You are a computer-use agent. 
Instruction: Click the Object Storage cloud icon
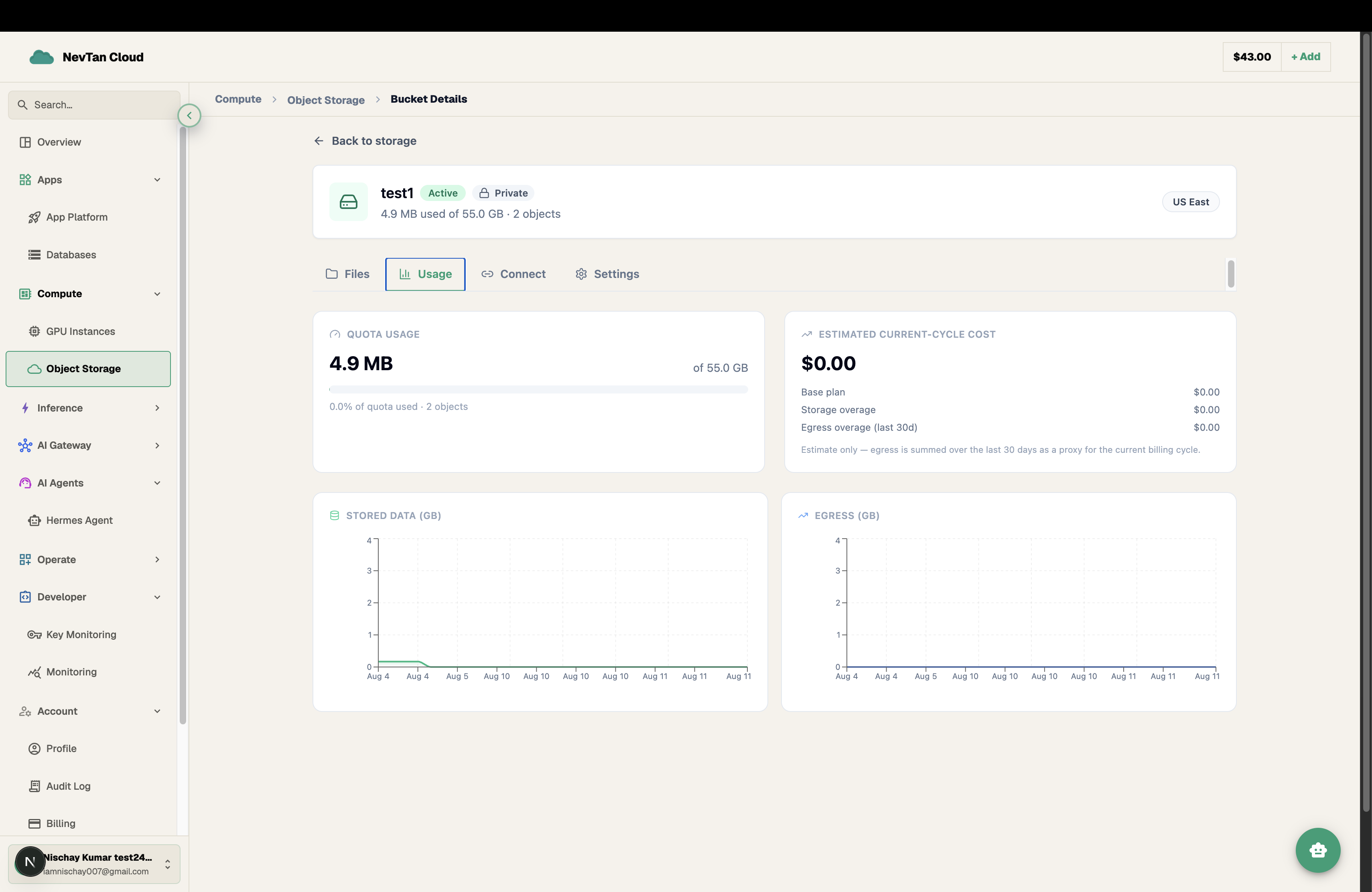coord(35,369)
